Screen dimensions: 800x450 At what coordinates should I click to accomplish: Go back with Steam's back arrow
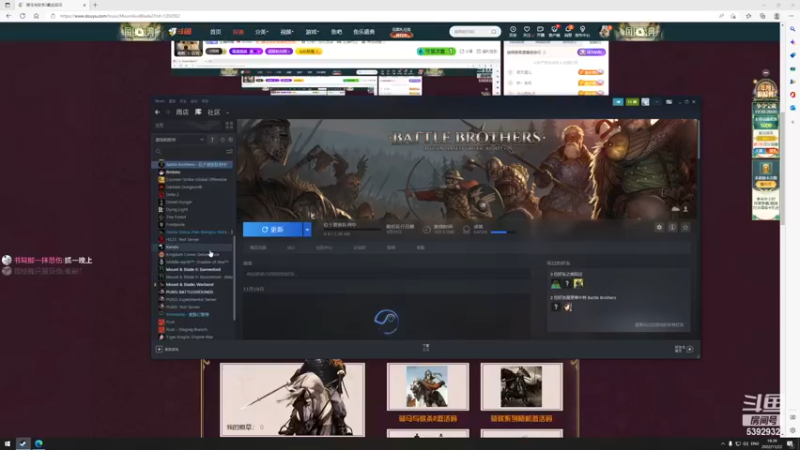coord(157,112)
